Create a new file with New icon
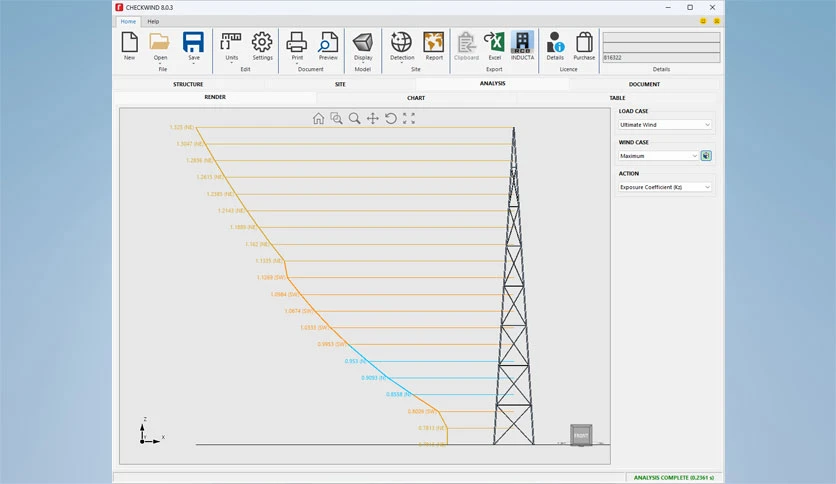Screen dimensions: 836x484 pos(130,45)
